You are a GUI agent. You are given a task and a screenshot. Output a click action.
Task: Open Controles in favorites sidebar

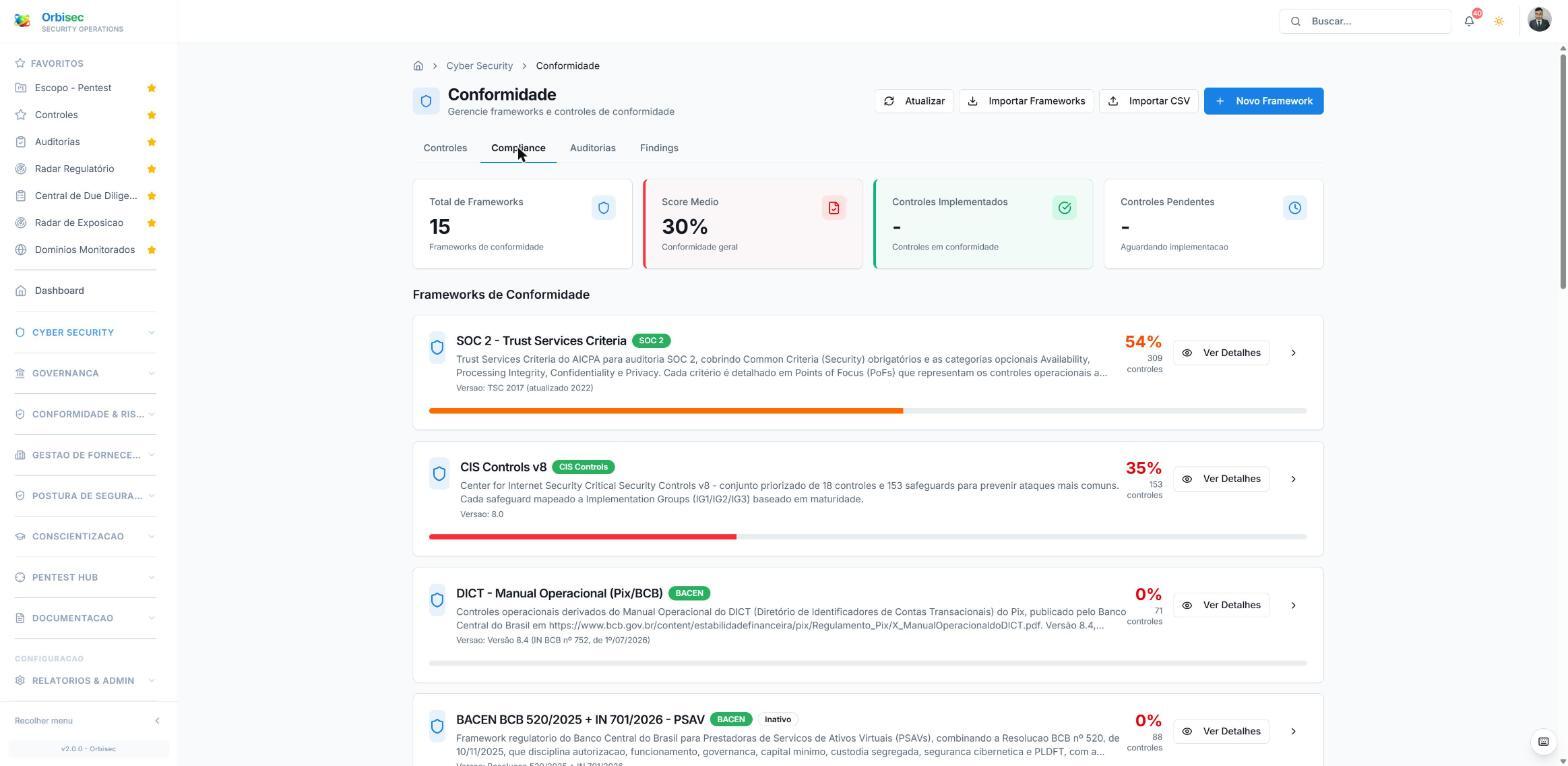(56, 115)
